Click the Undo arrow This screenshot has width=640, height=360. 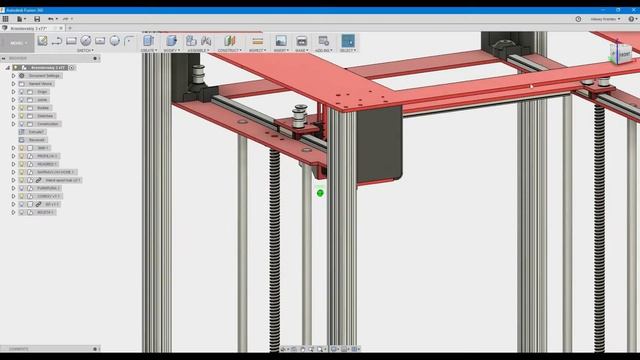tap(51, 19)
